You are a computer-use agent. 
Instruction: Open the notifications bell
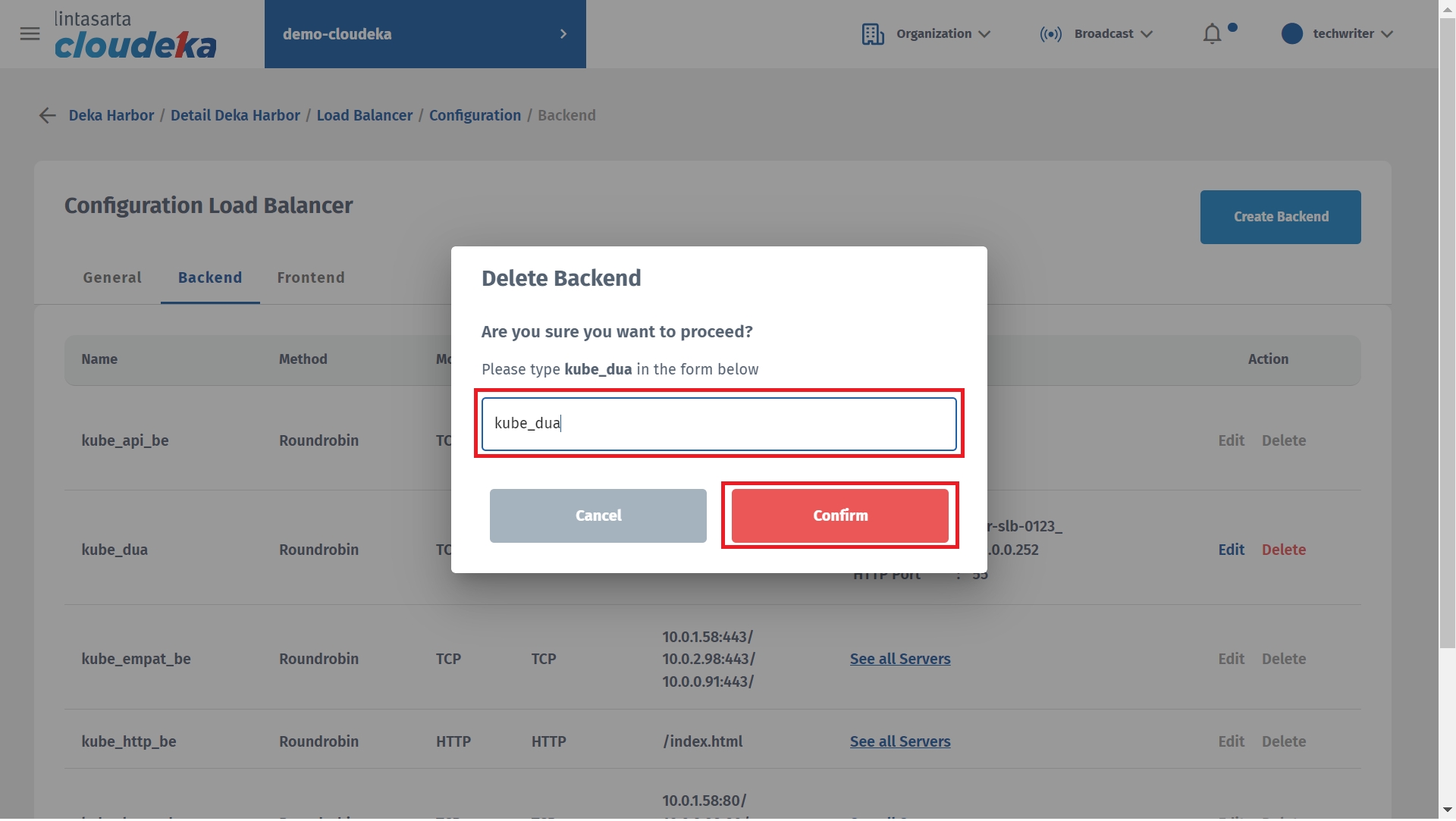tap(1213, 34)
